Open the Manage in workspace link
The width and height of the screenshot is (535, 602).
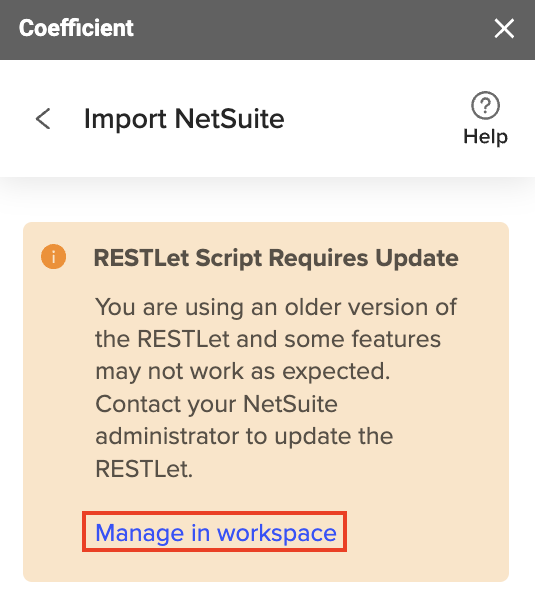coord(215,533)
